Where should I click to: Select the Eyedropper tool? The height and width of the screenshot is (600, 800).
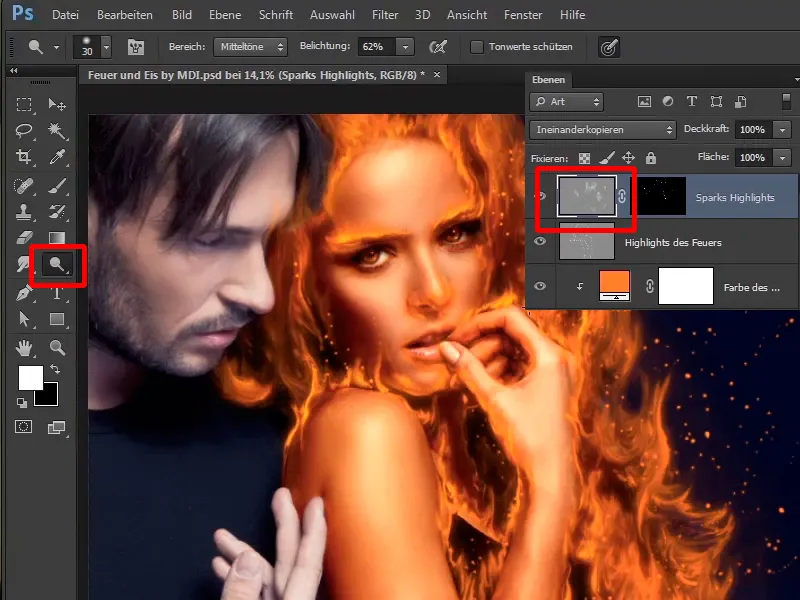(x=57, y=157)
